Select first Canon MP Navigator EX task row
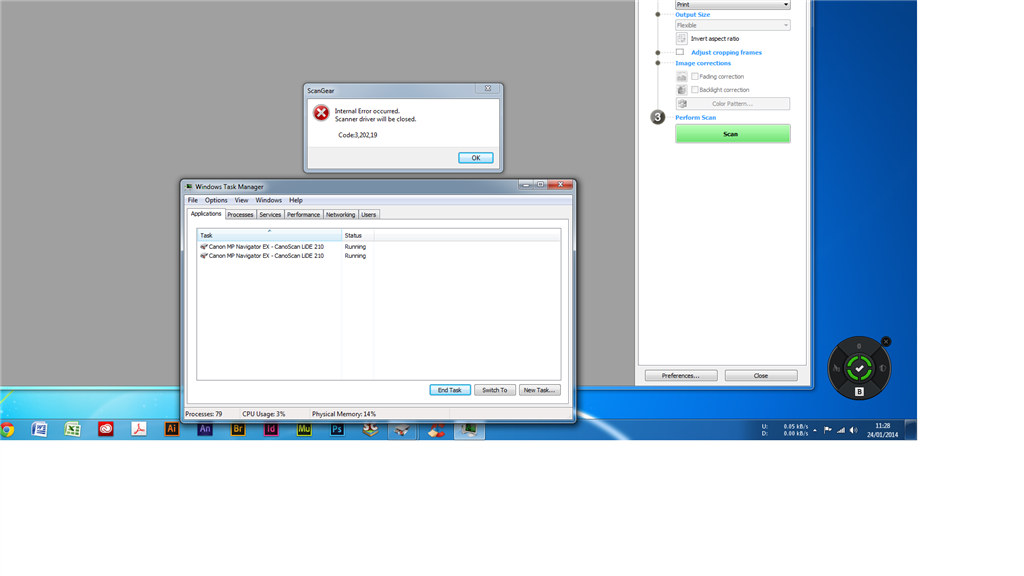The height and width of the screenshot is (576, 1024). pyautogui.click(x=379, y=247)
